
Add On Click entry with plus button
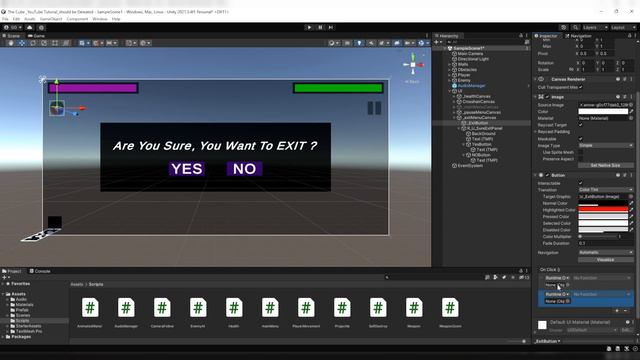[x=617, y=311]
